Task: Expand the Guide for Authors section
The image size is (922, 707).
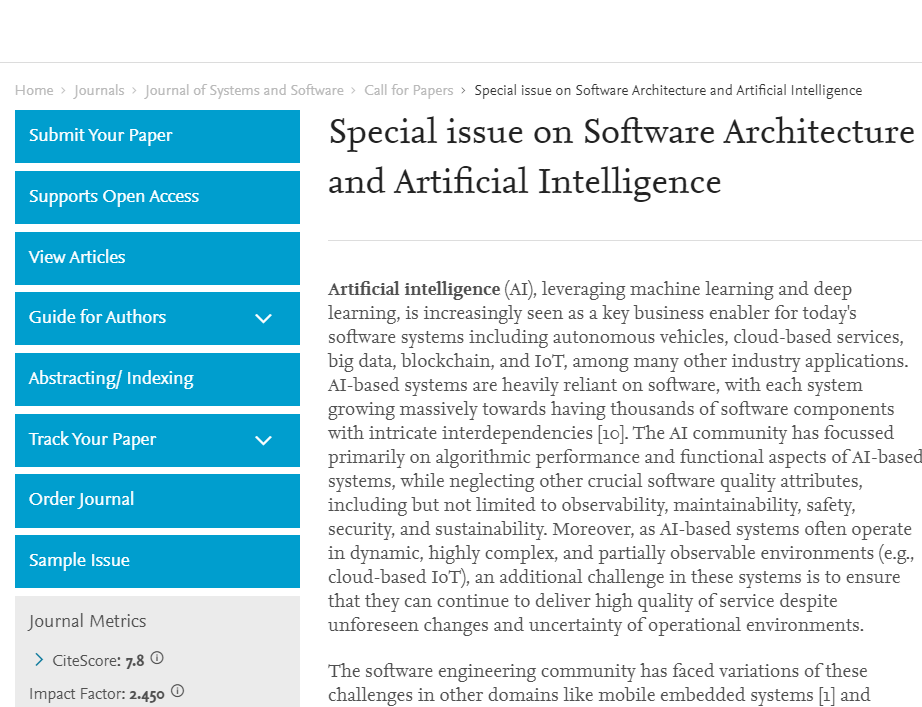Action: tap(263, 318)
